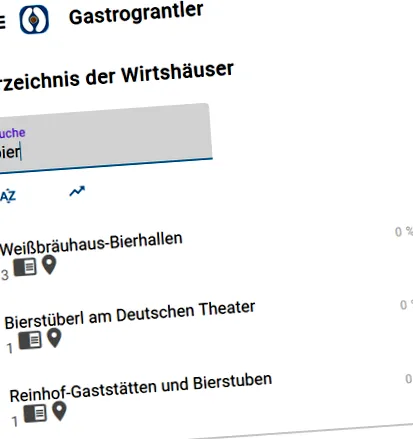Click menu count 3 of Weißbräuhaus-Bierhallen
This screenshot has height=439, width=413.
pyautogui.click(x=5, y=275)
